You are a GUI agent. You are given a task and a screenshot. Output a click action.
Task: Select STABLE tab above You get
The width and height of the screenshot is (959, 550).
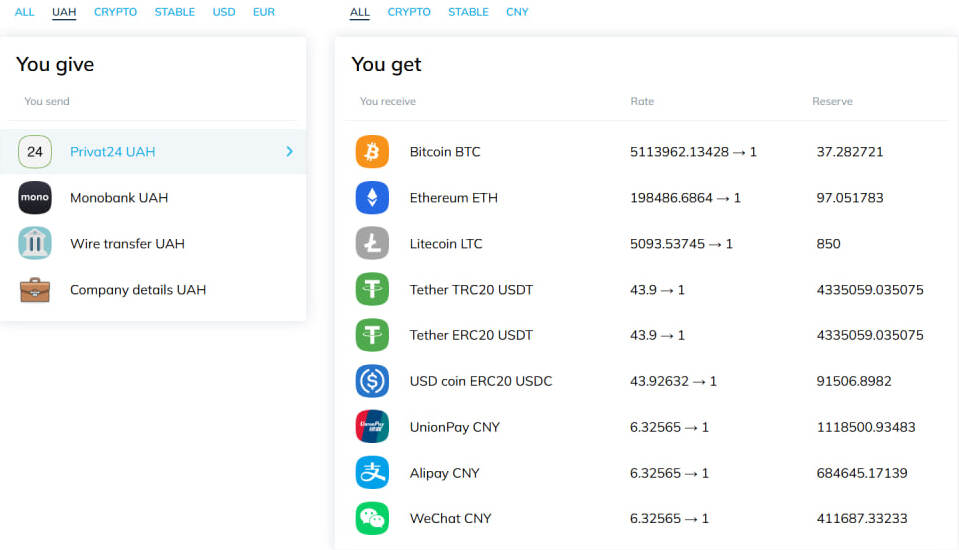[468, 12]
